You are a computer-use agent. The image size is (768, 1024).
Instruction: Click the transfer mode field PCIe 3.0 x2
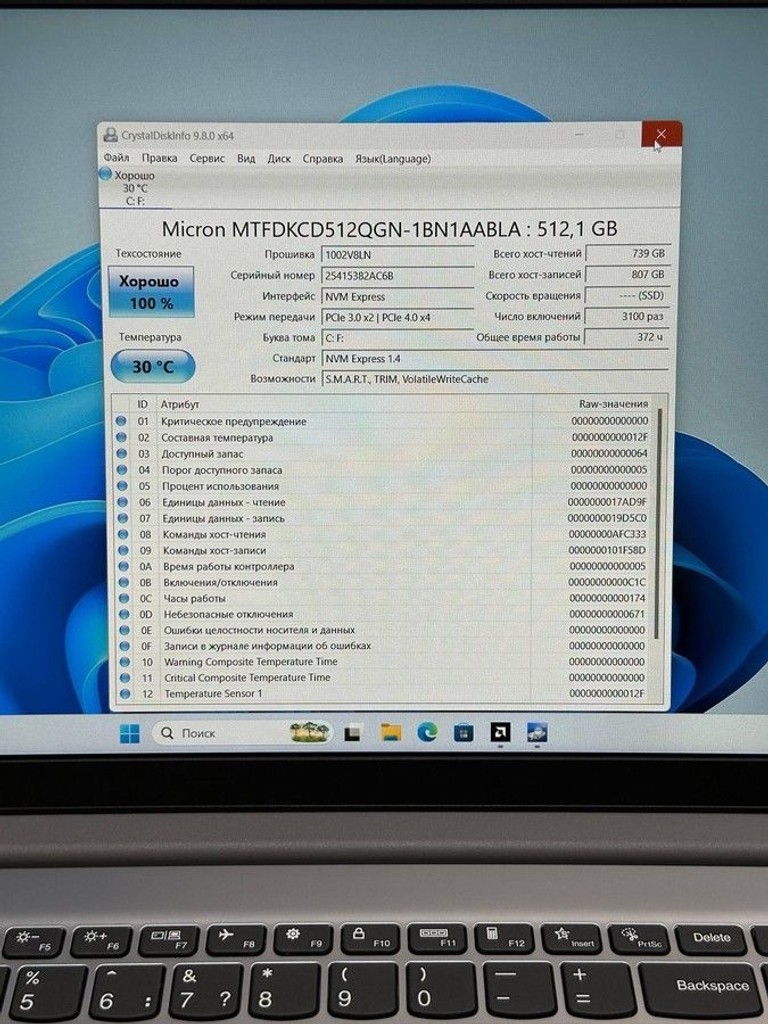click(397, 317)
